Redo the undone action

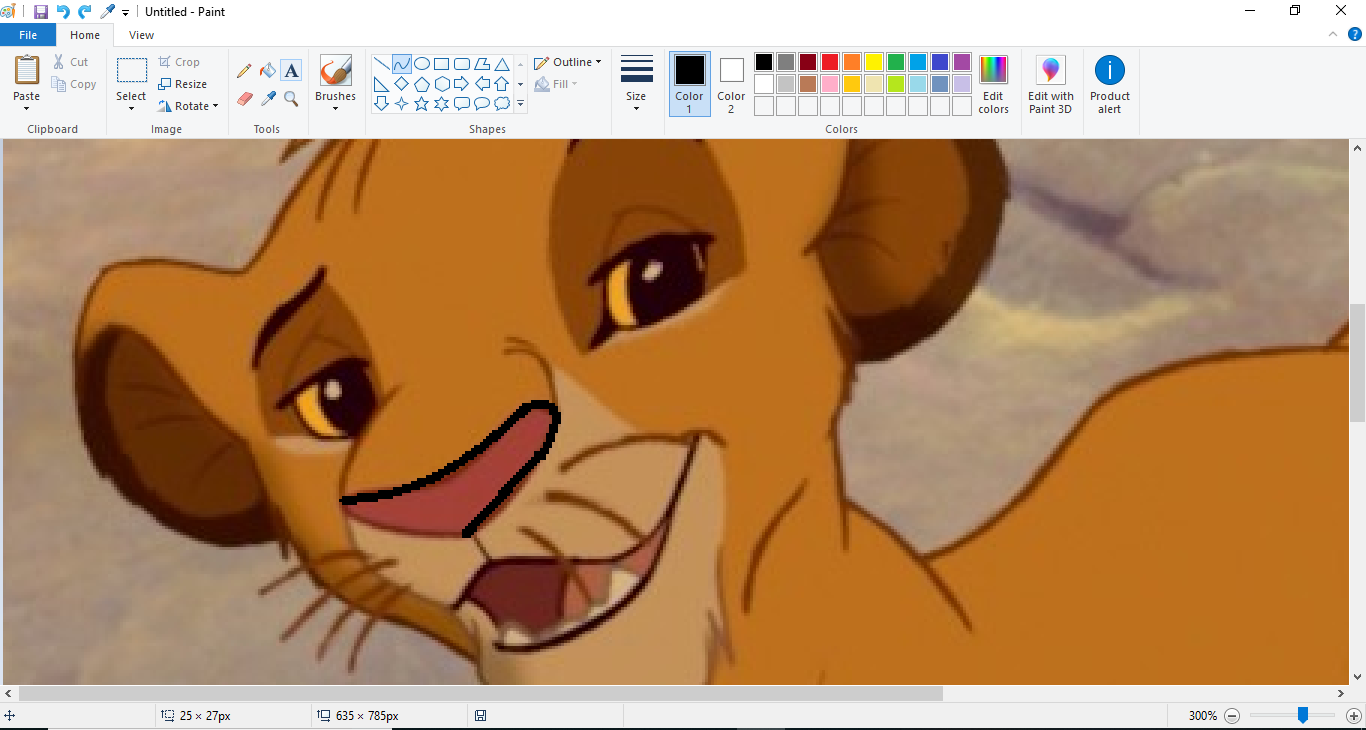85,12
